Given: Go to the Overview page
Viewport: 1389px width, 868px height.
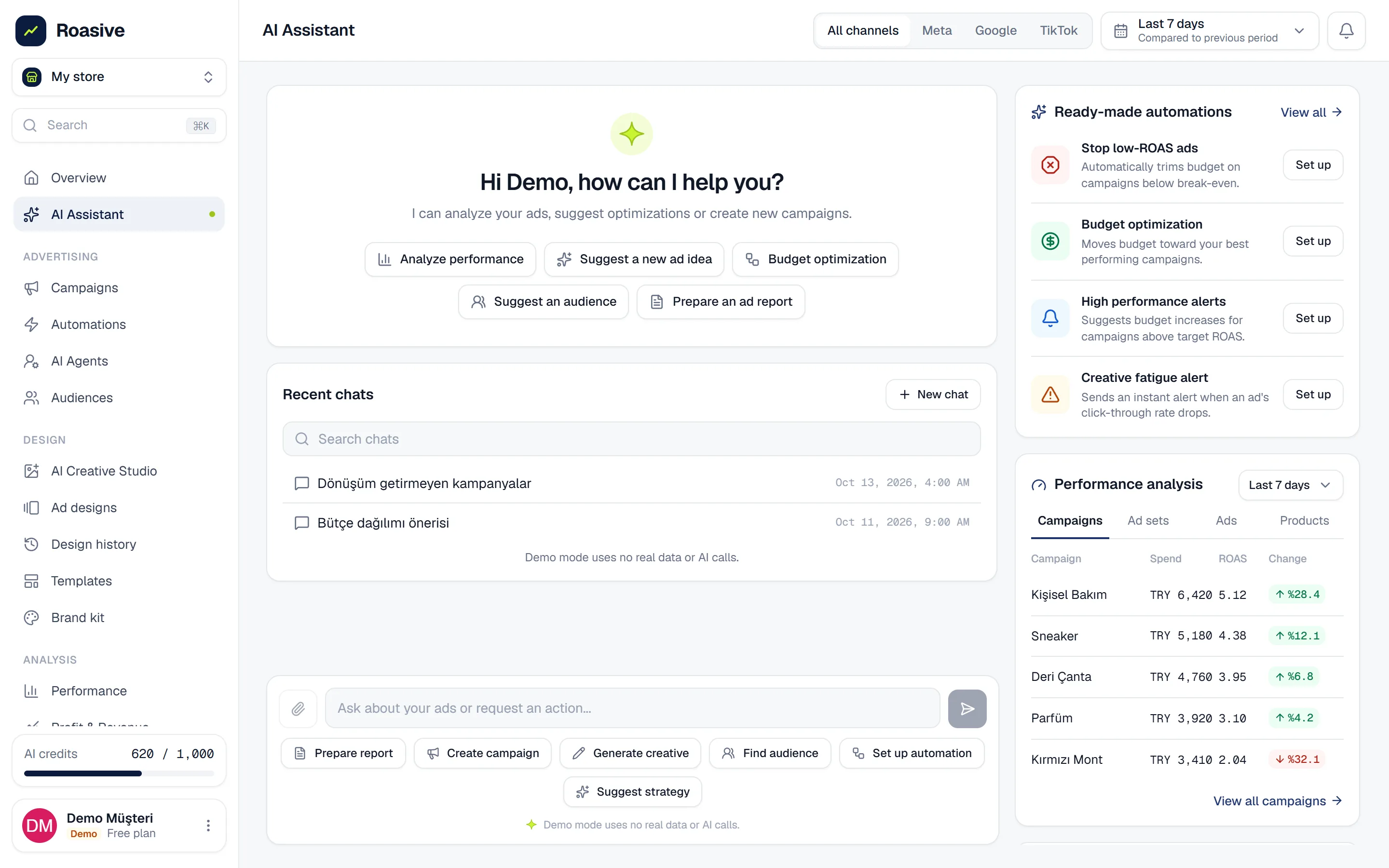Looking at the screenshot, I should pos(119,178).
